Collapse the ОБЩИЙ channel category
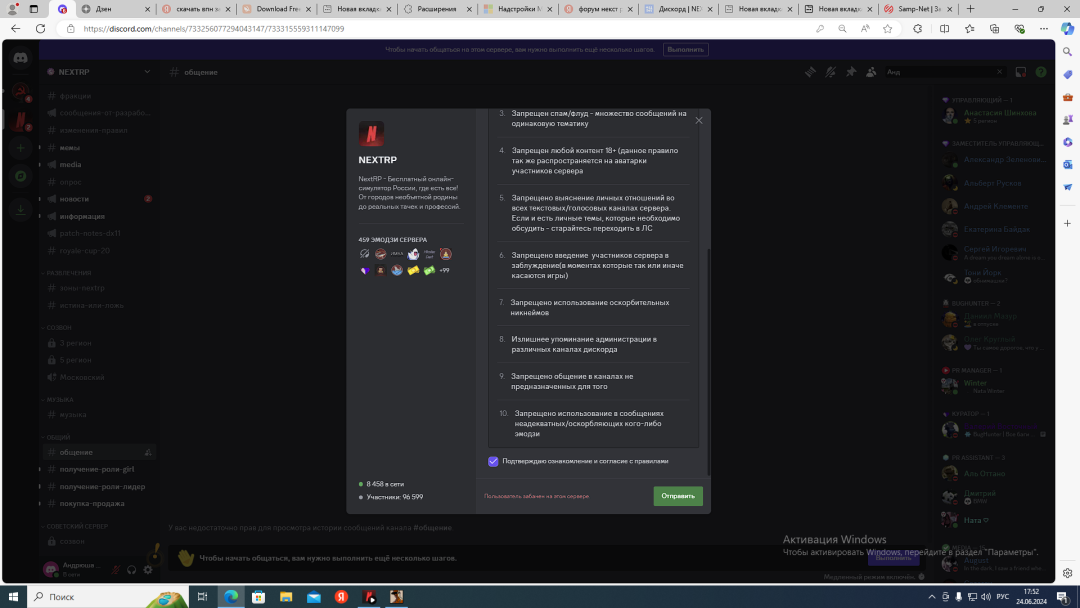The image size is (1080, 608). (58, 437)
